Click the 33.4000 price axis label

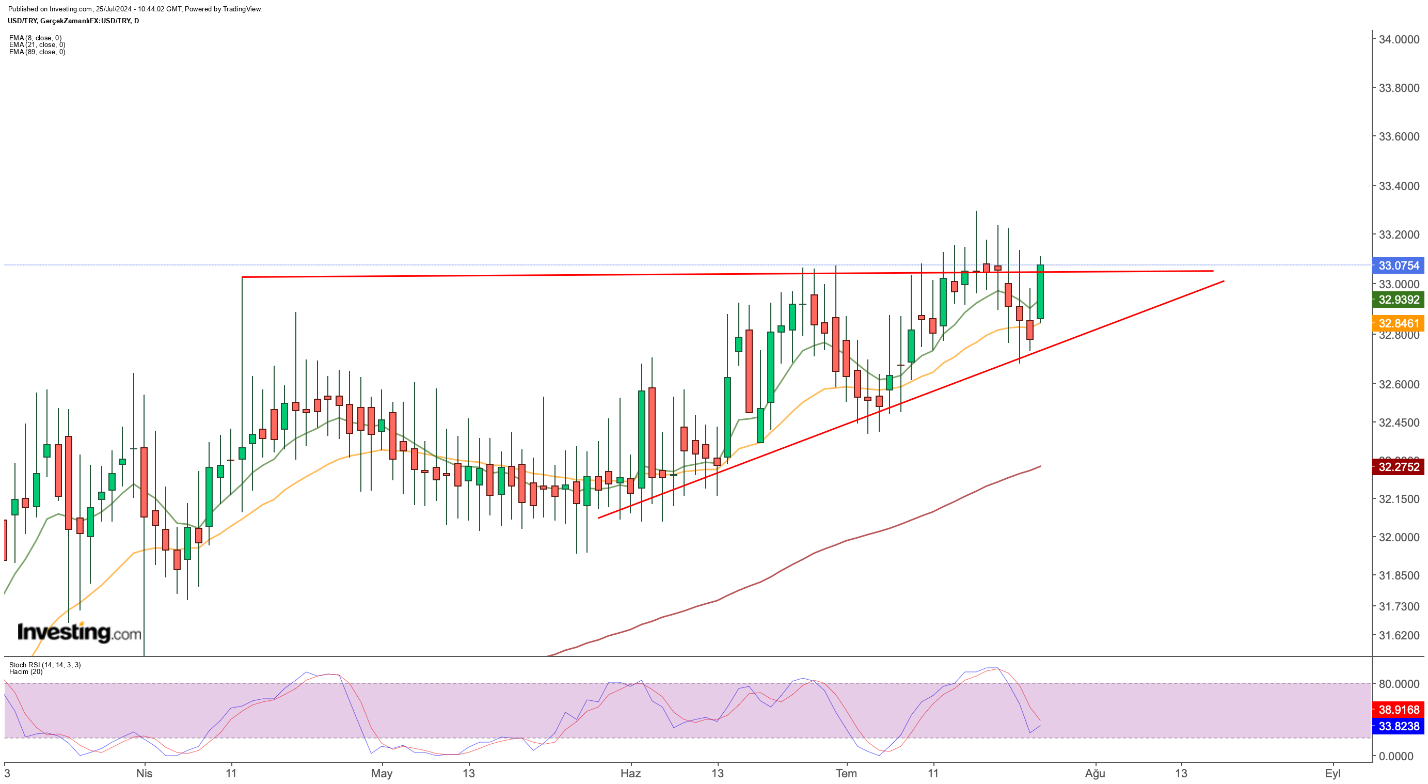(1400, 186)
